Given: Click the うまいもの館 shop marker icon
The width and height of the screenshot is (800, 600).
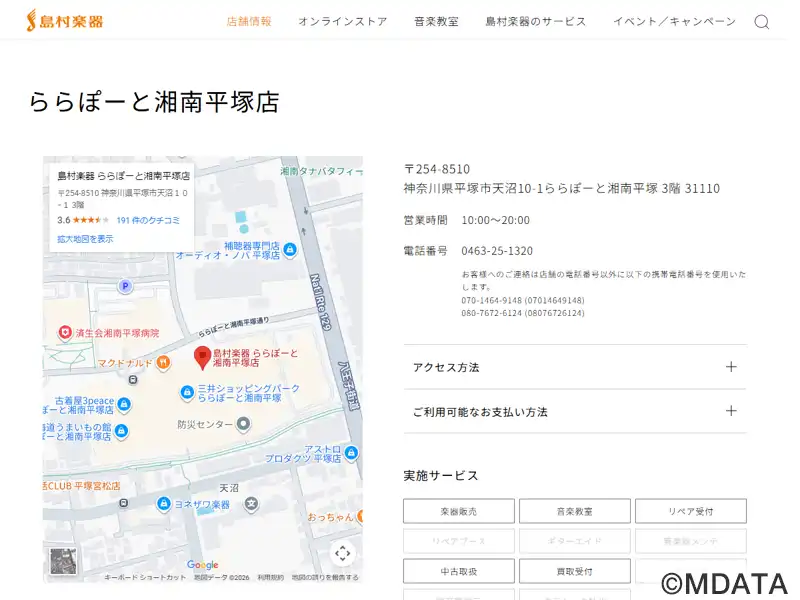Looking at the screenshot, I should click(x=121, y=432).
